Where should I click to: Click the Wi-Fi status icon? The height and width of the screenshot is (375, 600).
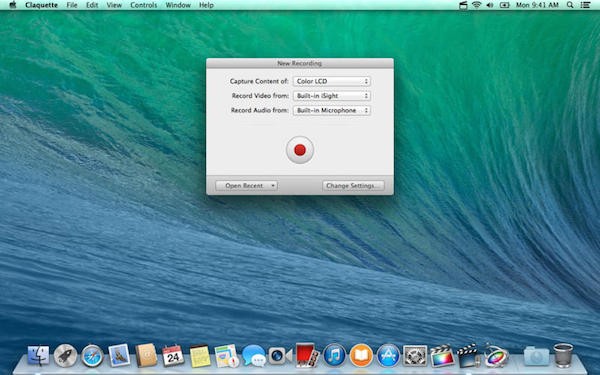tap(476, 5)
